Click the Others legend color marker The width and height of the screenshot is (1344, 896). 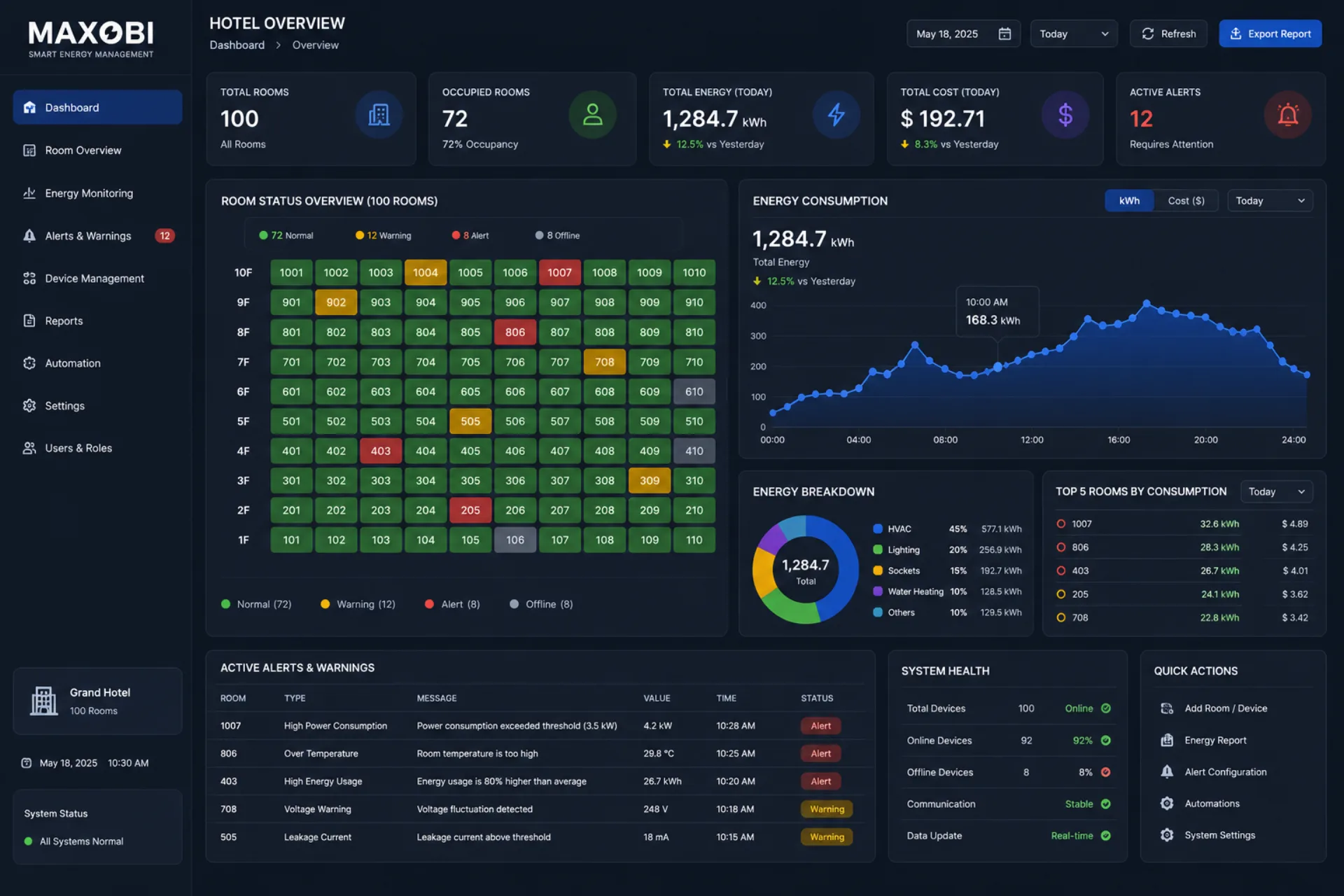877,612
